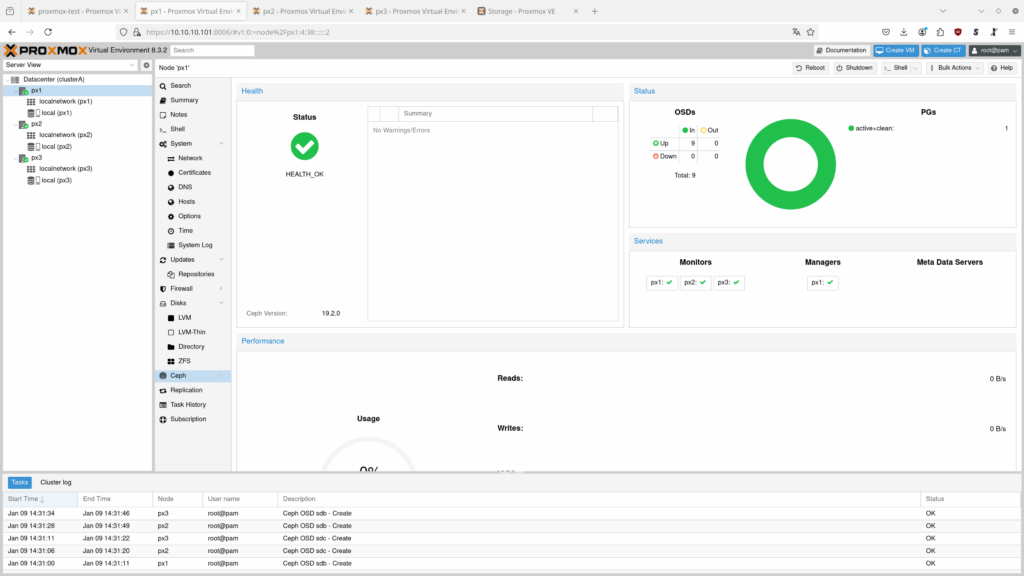Open the Subscription page
Screen dimensions: 1024x576
click(187, 419)
